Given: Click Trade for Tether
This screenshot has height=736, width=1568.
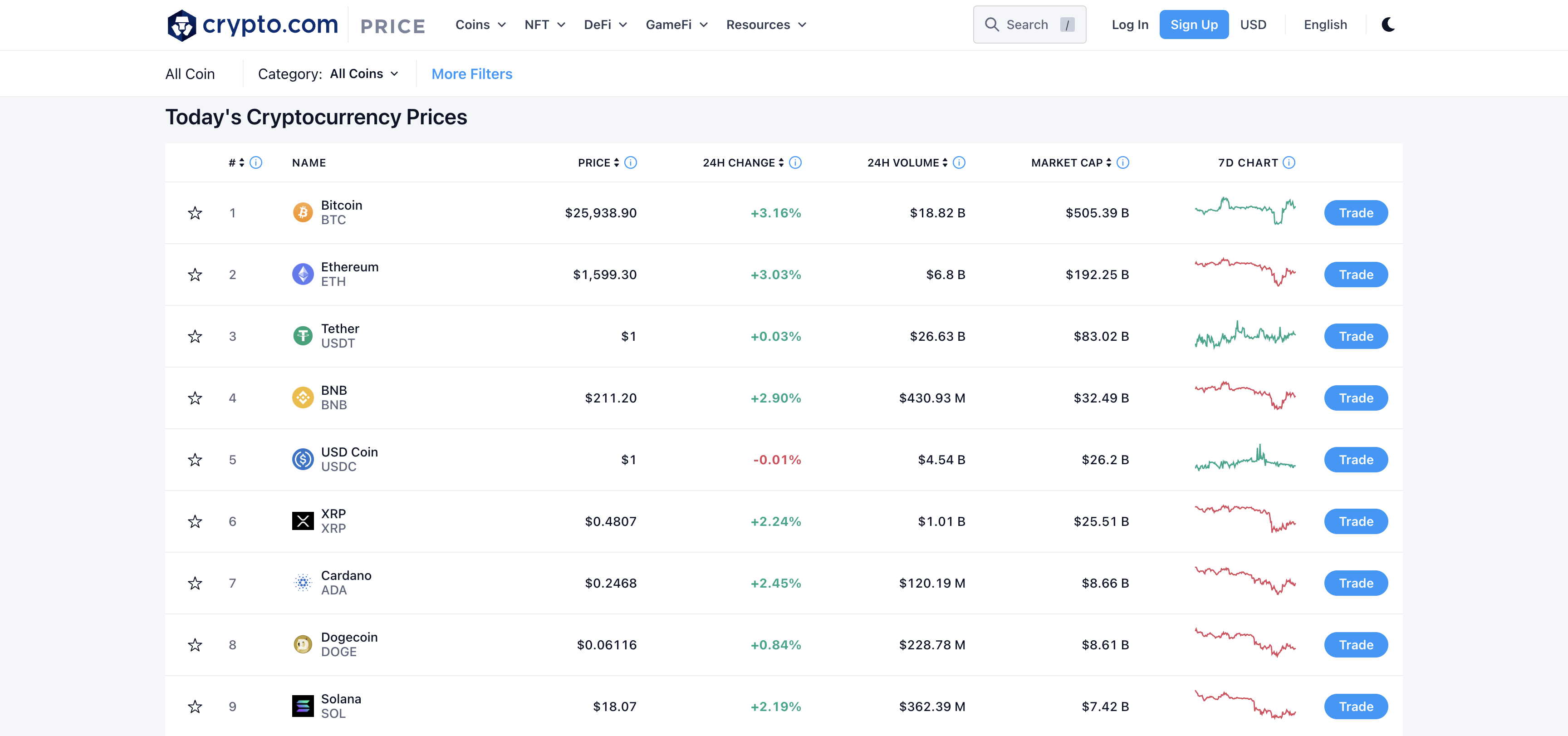Looking at the screenshot, I should click(1356, 336).
